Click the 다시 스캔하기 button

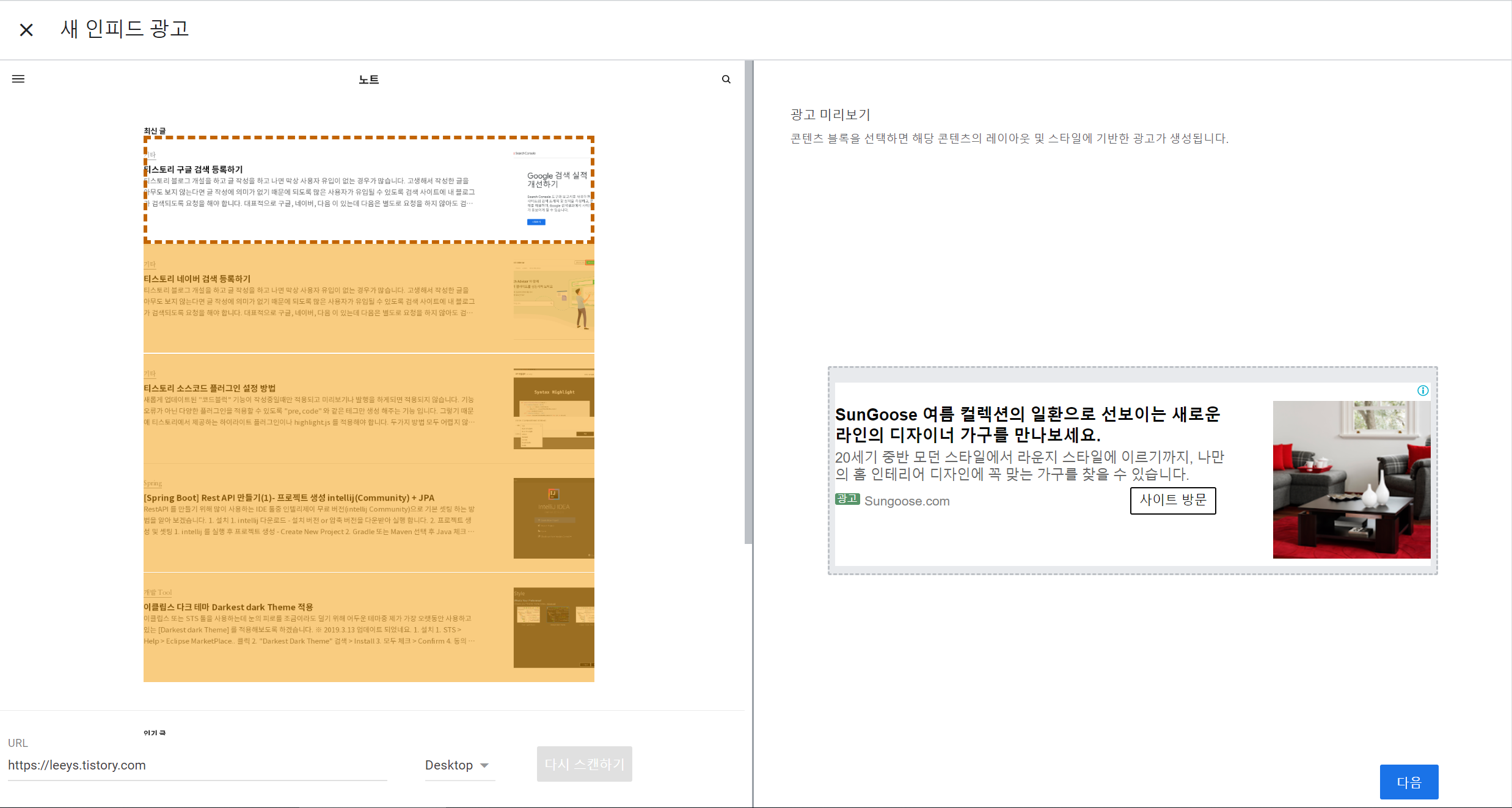click(x=584, y=764)
